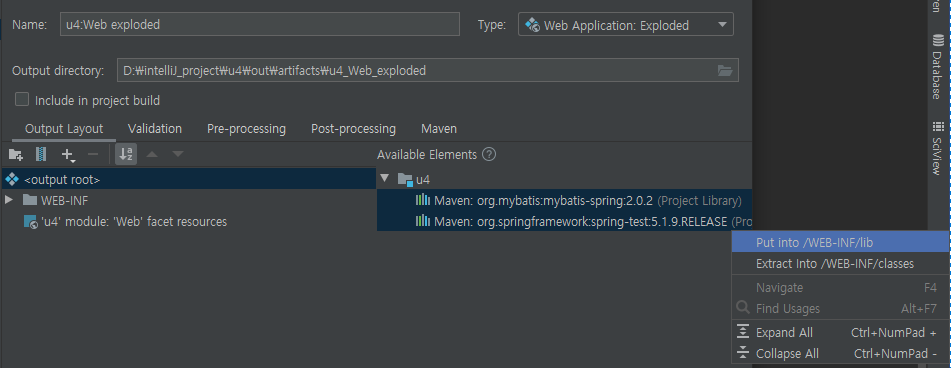This screenshot has width=951, height=368.
Task: Select Maven: org.springframework:spring-test:5.1.9.RELEASE library
Action: pyautogui.click(x=564, y=221)
